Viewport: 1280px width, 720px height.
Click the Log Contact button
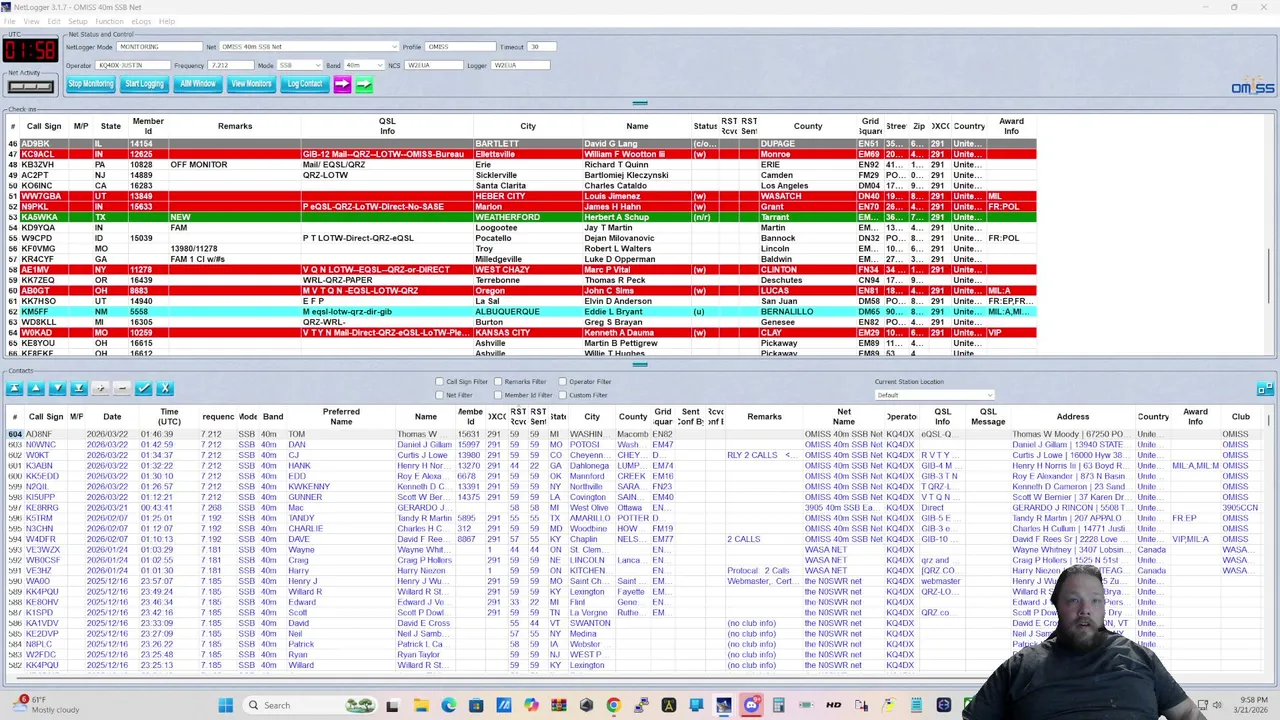pos(305,84)
